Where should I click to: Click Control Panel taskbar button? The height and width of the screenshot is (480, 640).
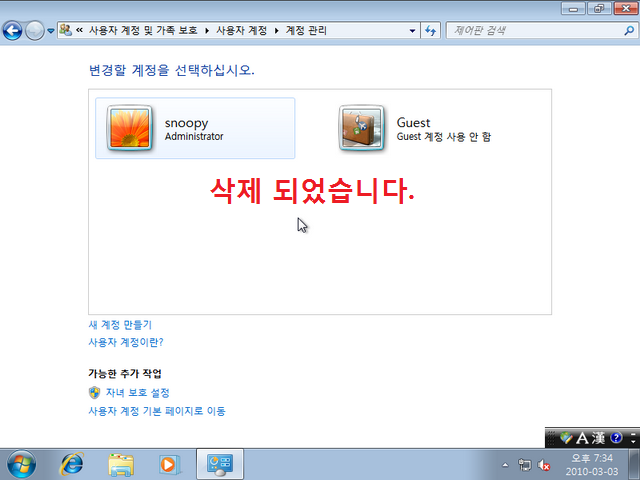coord(220,464)
